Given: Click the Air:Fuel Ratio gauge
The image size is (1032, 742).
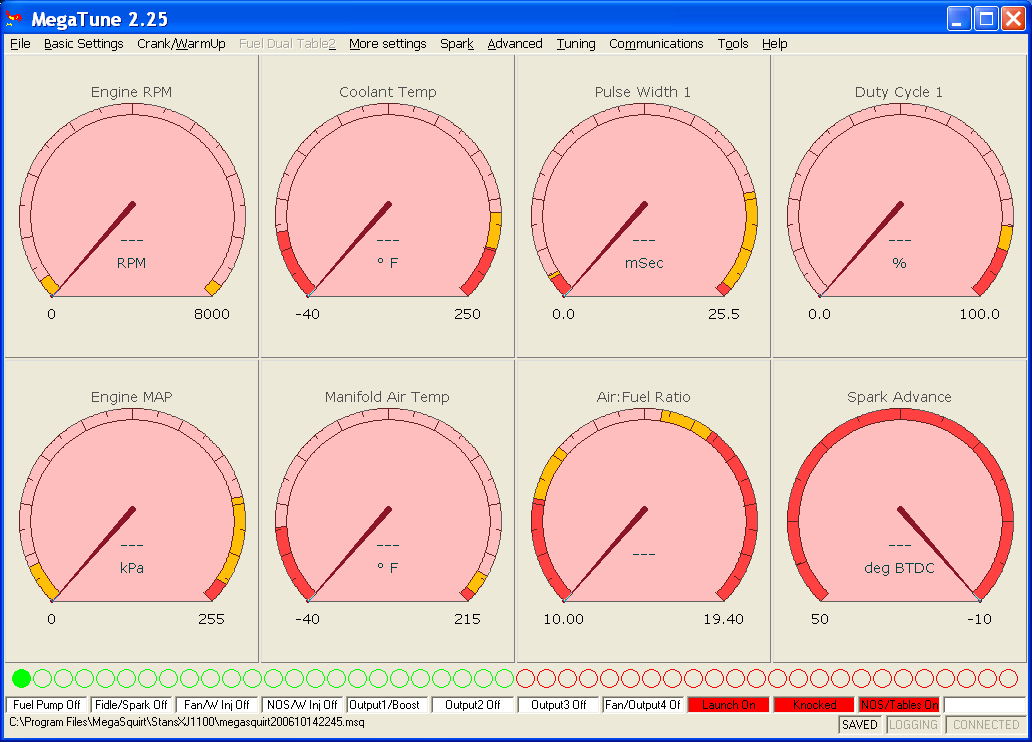Looking at the screenshot, I should [x=643, y=510].
